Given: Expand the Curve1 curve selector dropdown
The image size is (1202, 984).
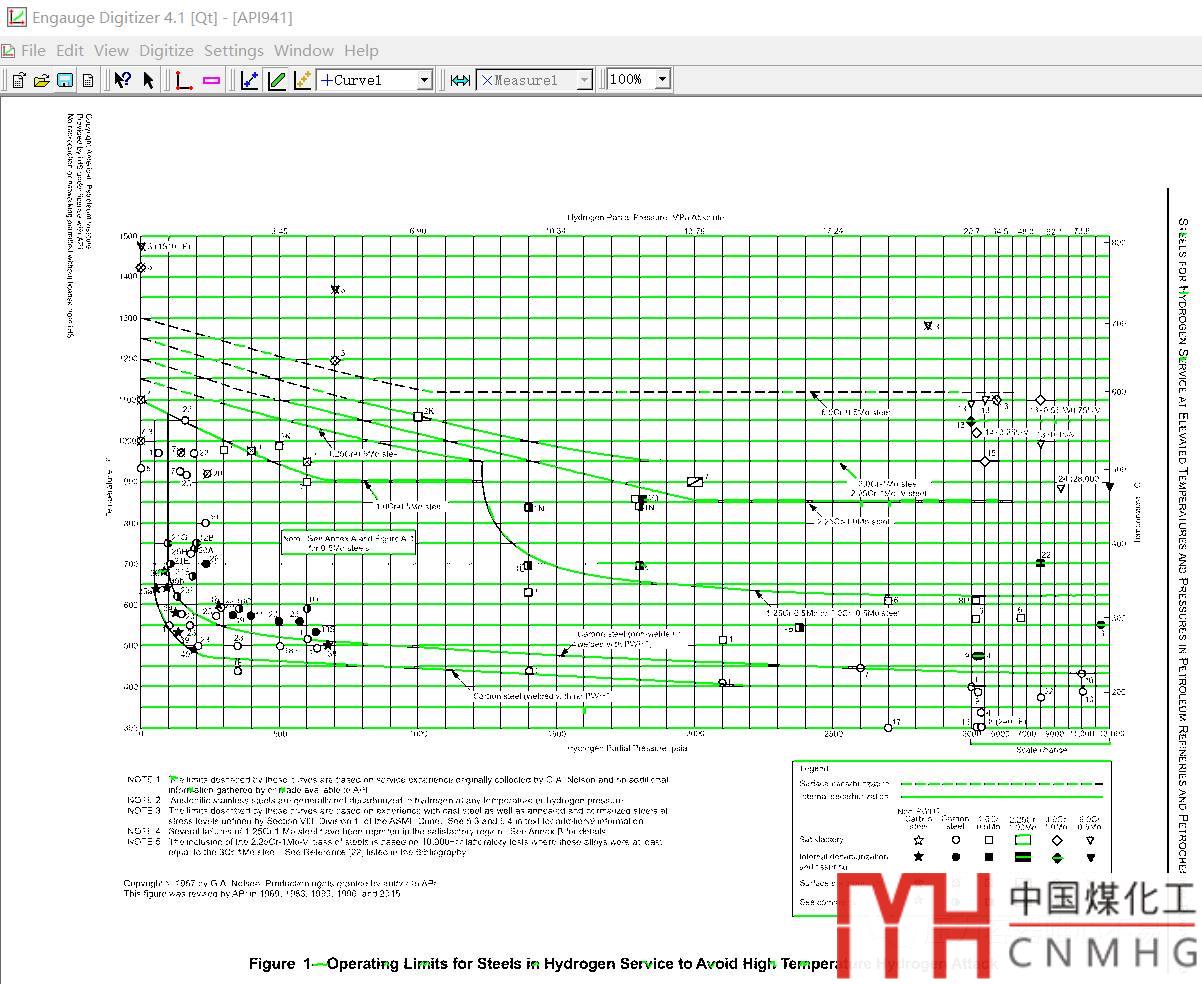Looking at the screenshot, I should click(x=424, y=80).
